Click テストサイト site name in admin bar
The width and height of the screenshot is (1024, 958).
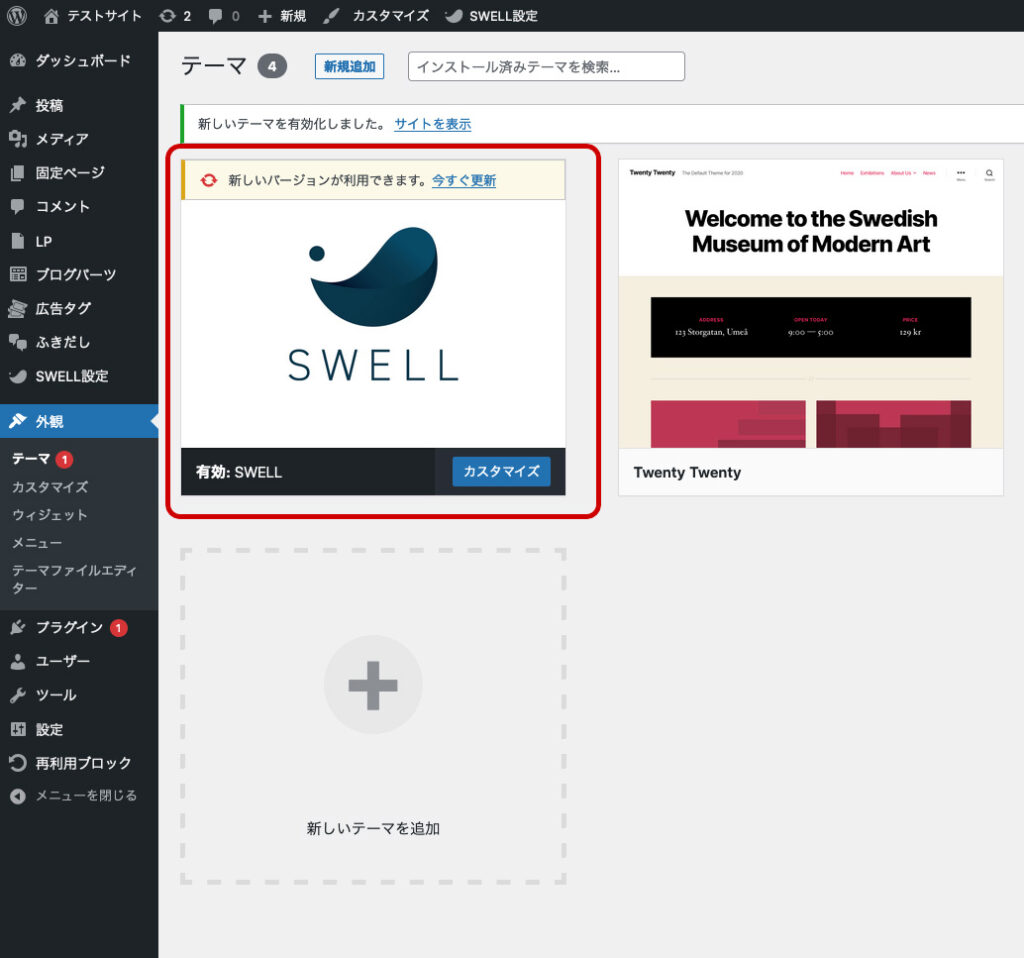pyautogui.click(x=104, y=16)
